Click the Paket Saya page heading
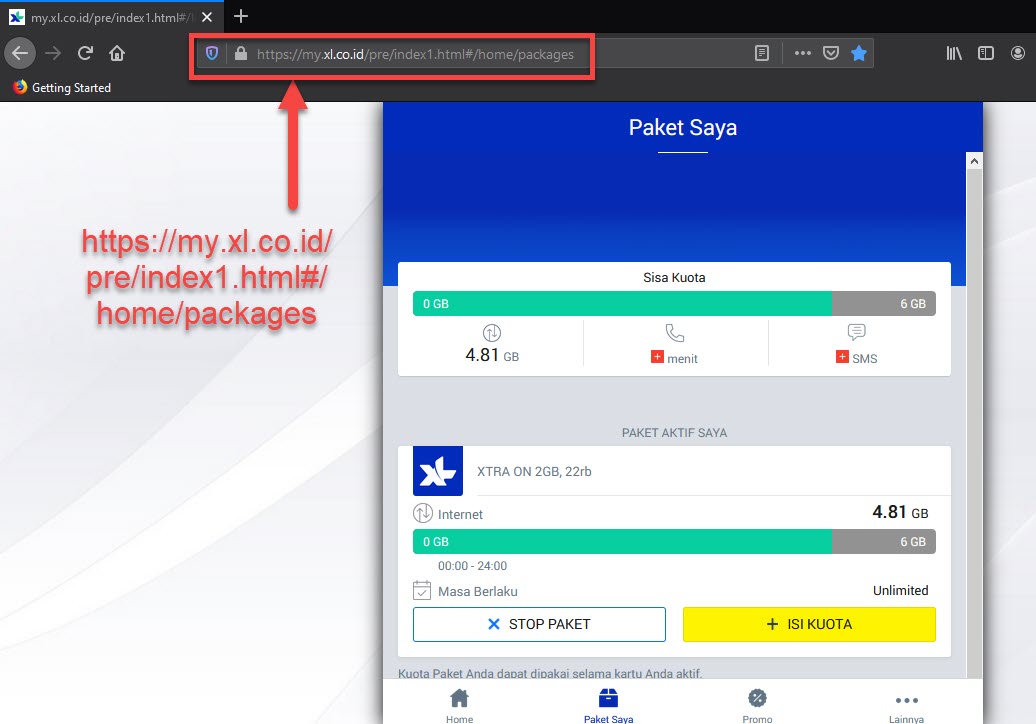This screenshot has height=724, width=1036. point(683,127)
